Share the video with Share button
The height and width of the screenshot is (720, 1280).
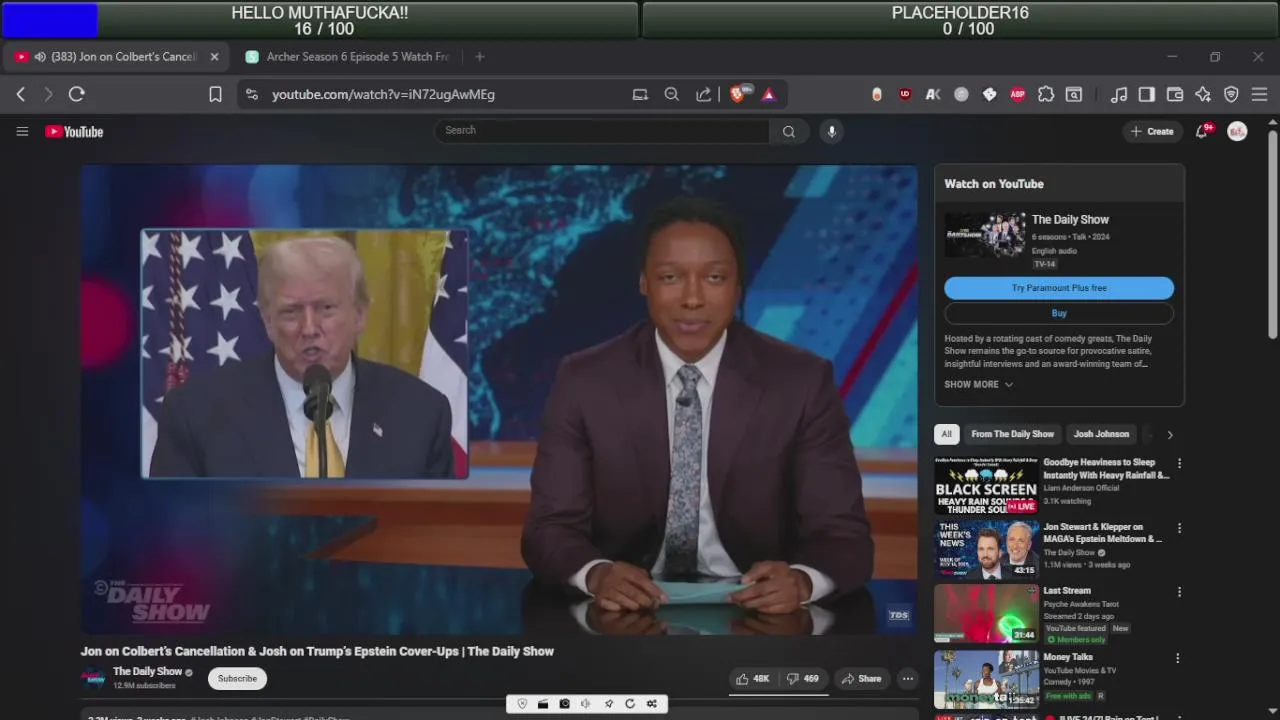coord(861,679)
